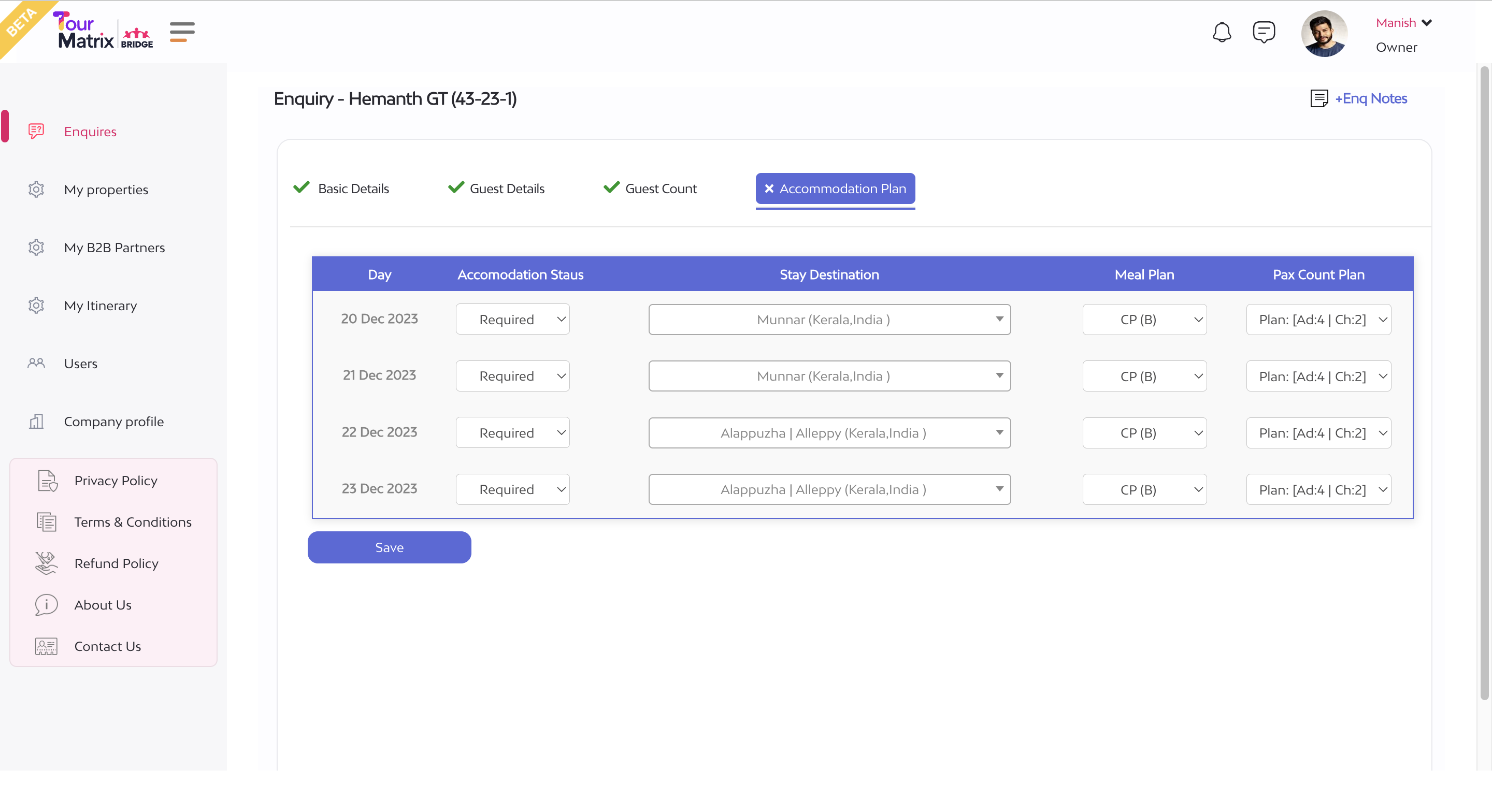This screenshot has height=812, width=1492.
Task: Click the Manish profile photo
Action: point(1324,34)
